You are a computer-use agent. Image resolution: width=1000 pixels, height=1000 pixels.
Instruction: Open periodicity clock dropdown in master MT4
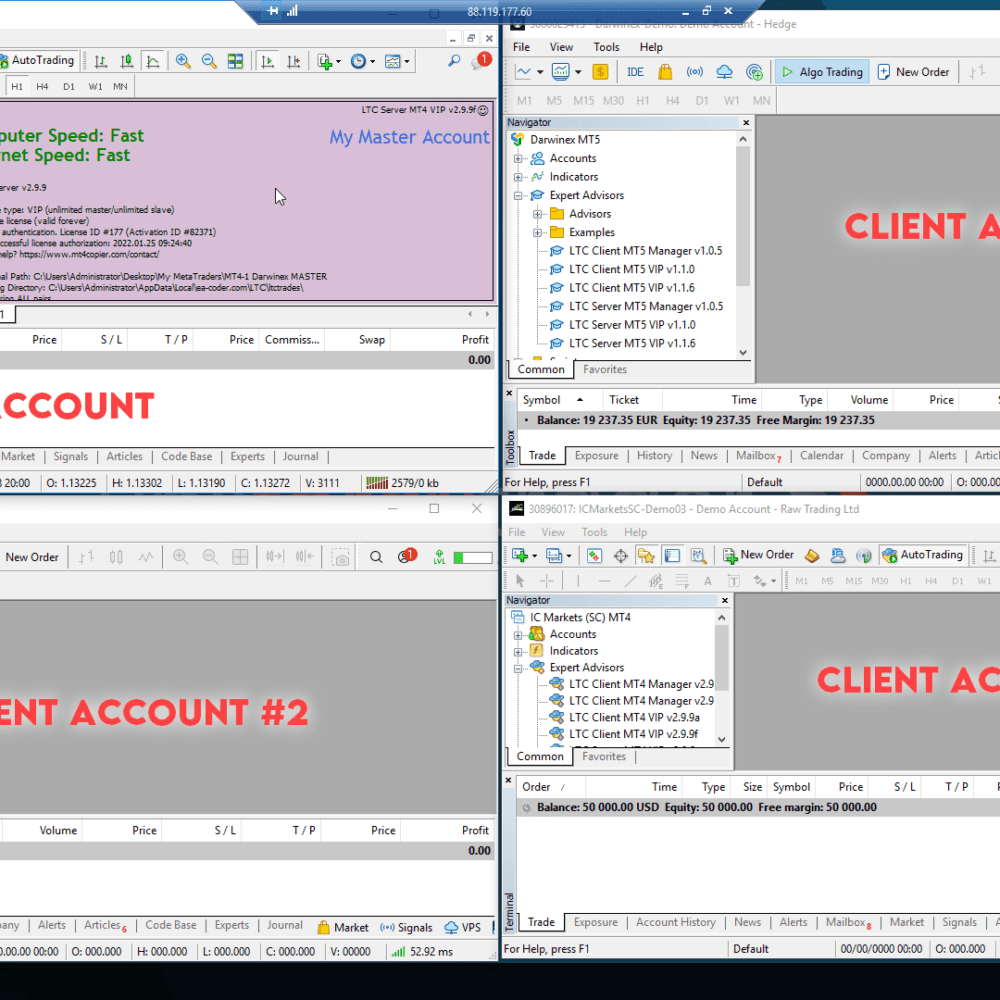click(363, 61)
